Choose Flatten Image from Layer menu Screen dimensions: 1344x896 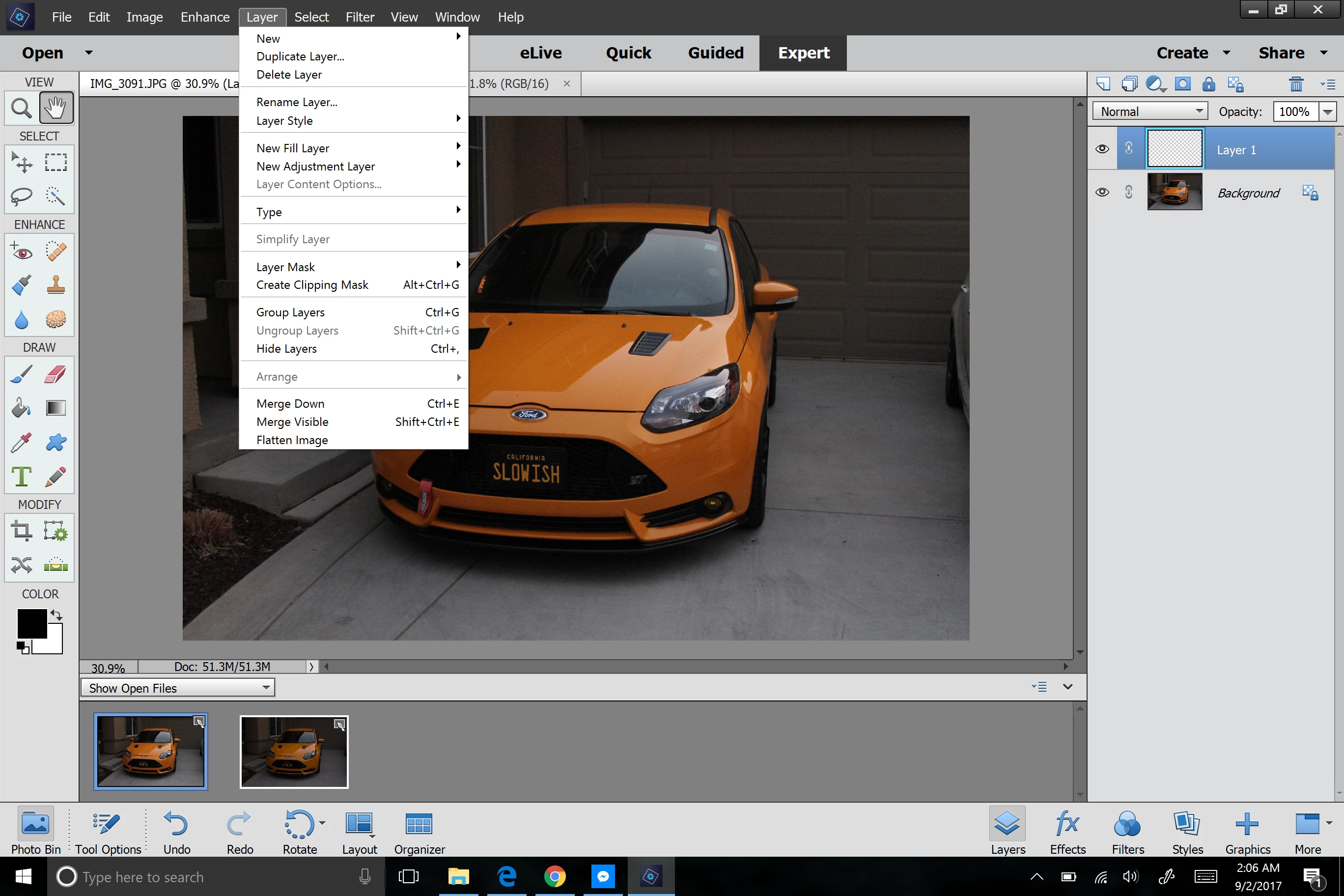coord(292,440)
